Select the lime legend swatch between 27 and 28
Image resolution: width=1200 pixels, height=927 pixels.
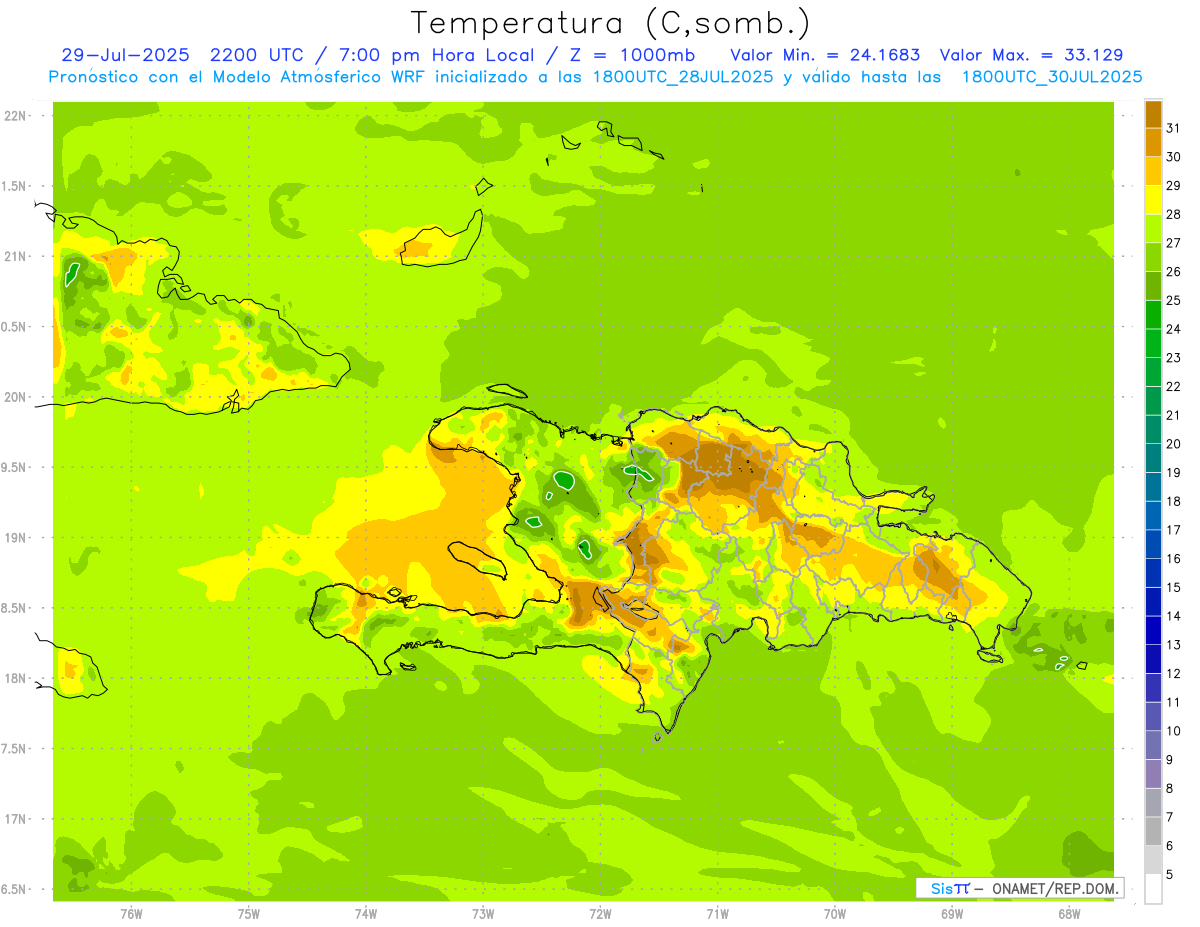click(1153, 228)
